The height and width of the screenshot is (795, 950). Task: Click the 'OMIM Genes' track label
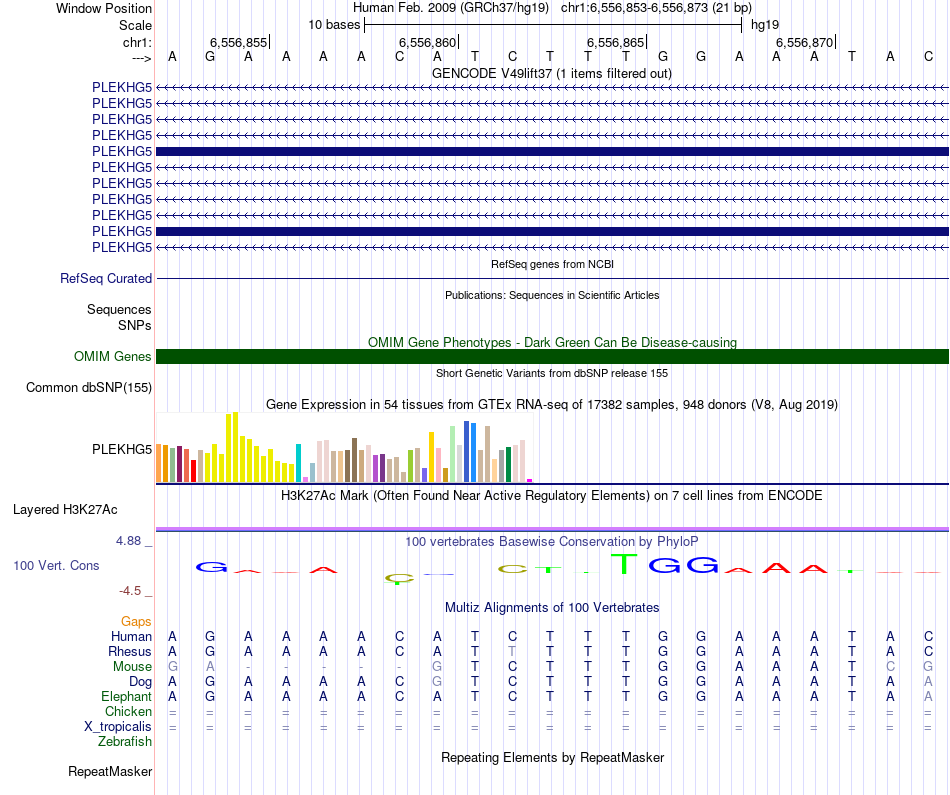coord(112,356)
